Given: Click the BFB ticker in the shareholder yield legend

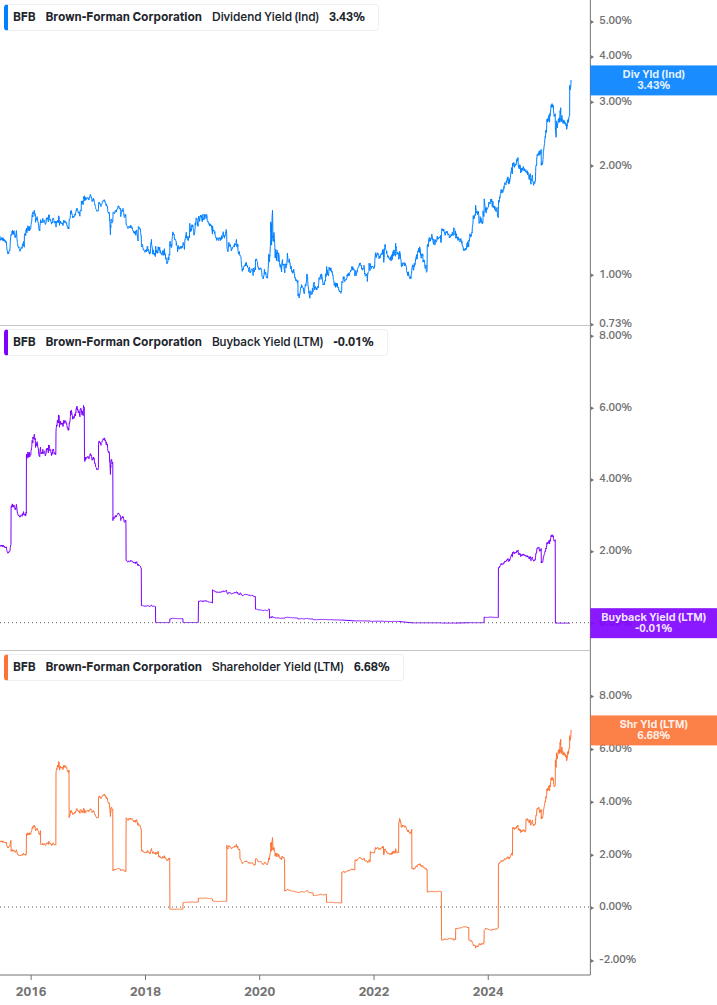Looking at the screenshot, I should [24, 667].
